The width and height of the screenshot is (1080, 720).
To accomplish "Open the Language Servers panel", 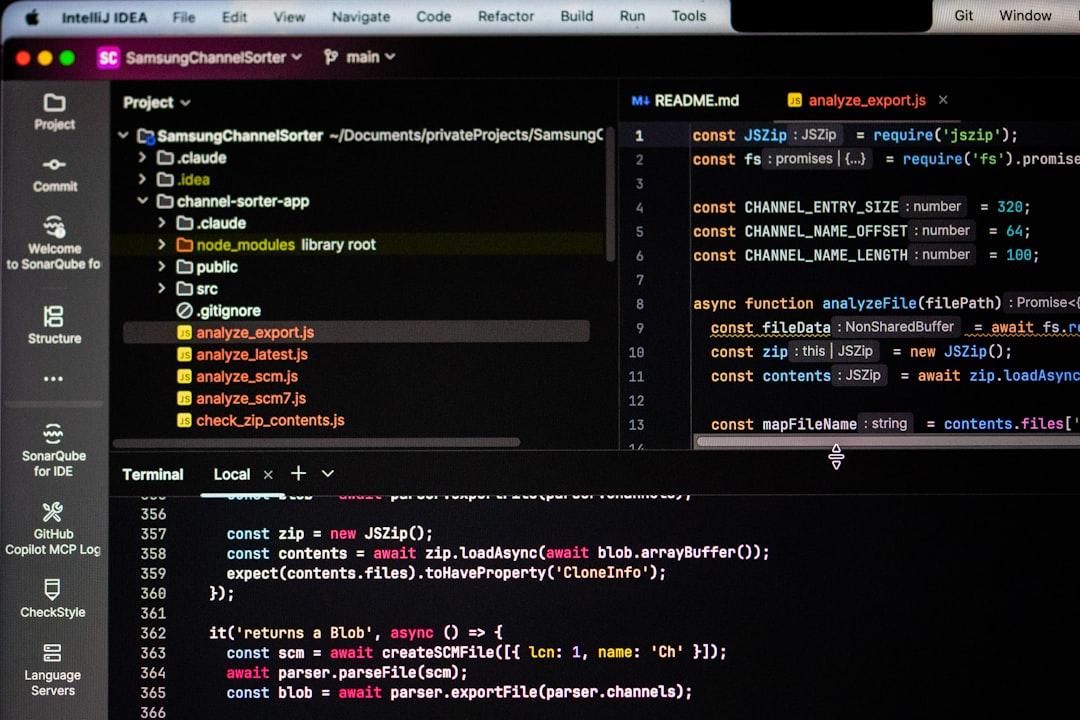I will [52, 668].
